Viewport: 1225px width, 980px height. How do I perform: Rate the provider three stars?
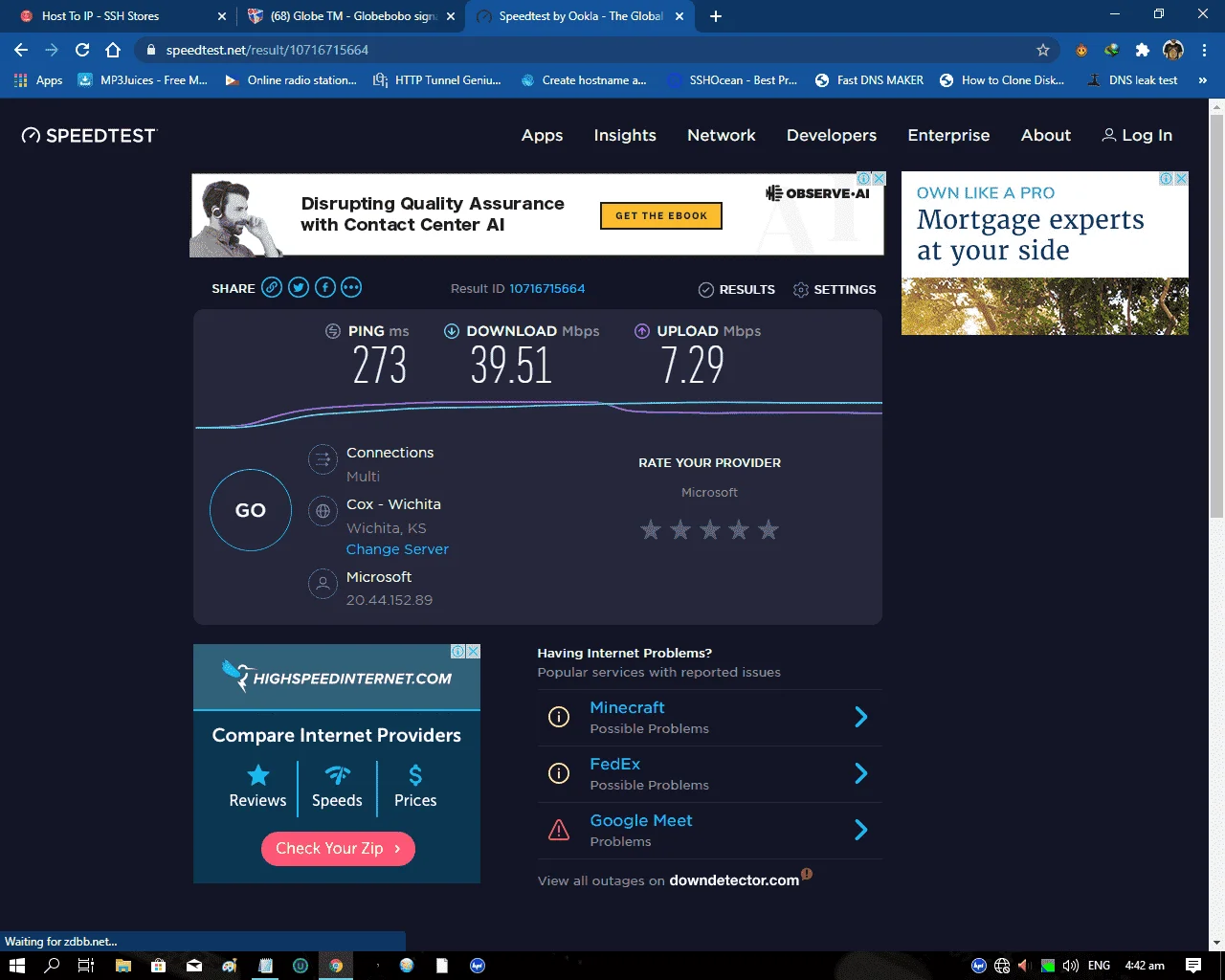click(x=710, y=529)
